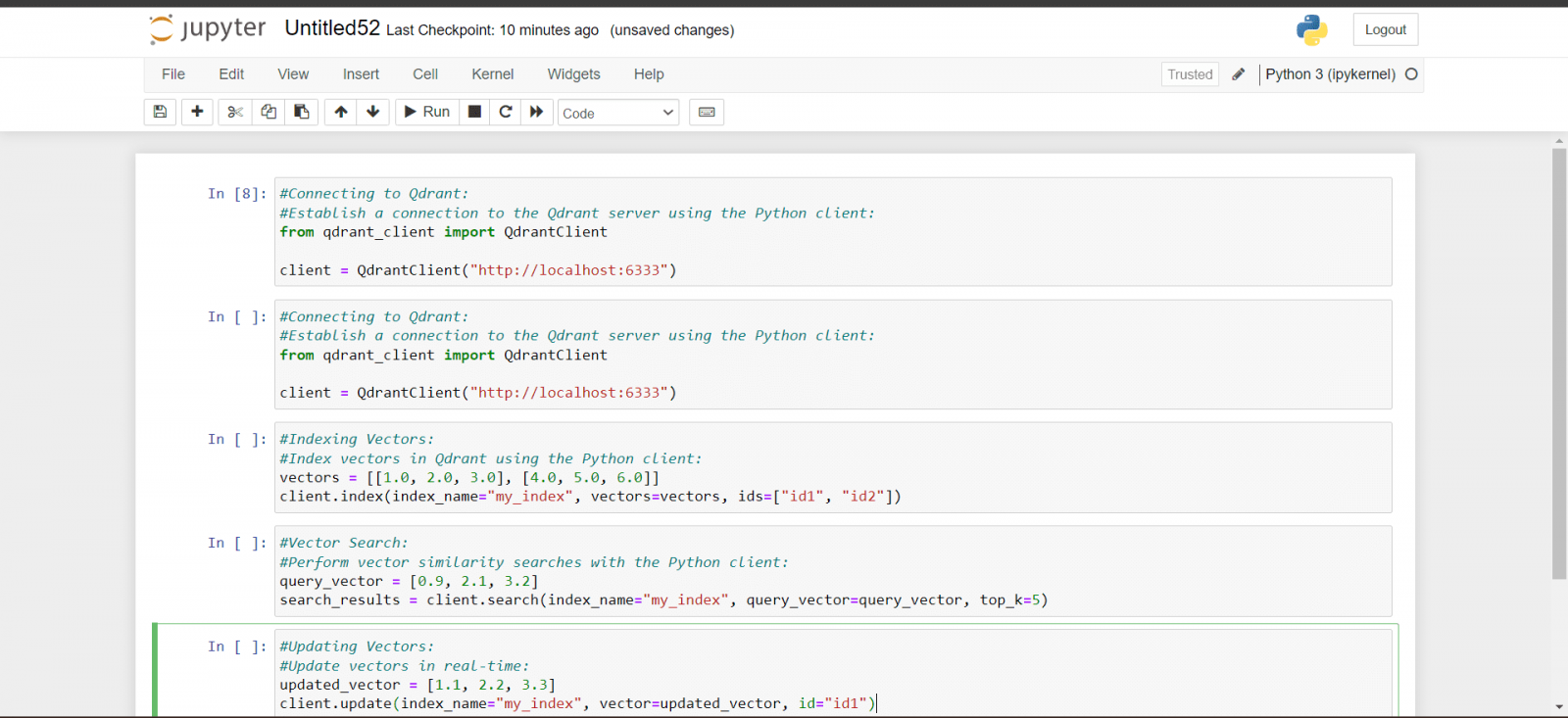Click the kernel idle circle indicator
Screen dimensions: 1568x718
coord(1411,74)
